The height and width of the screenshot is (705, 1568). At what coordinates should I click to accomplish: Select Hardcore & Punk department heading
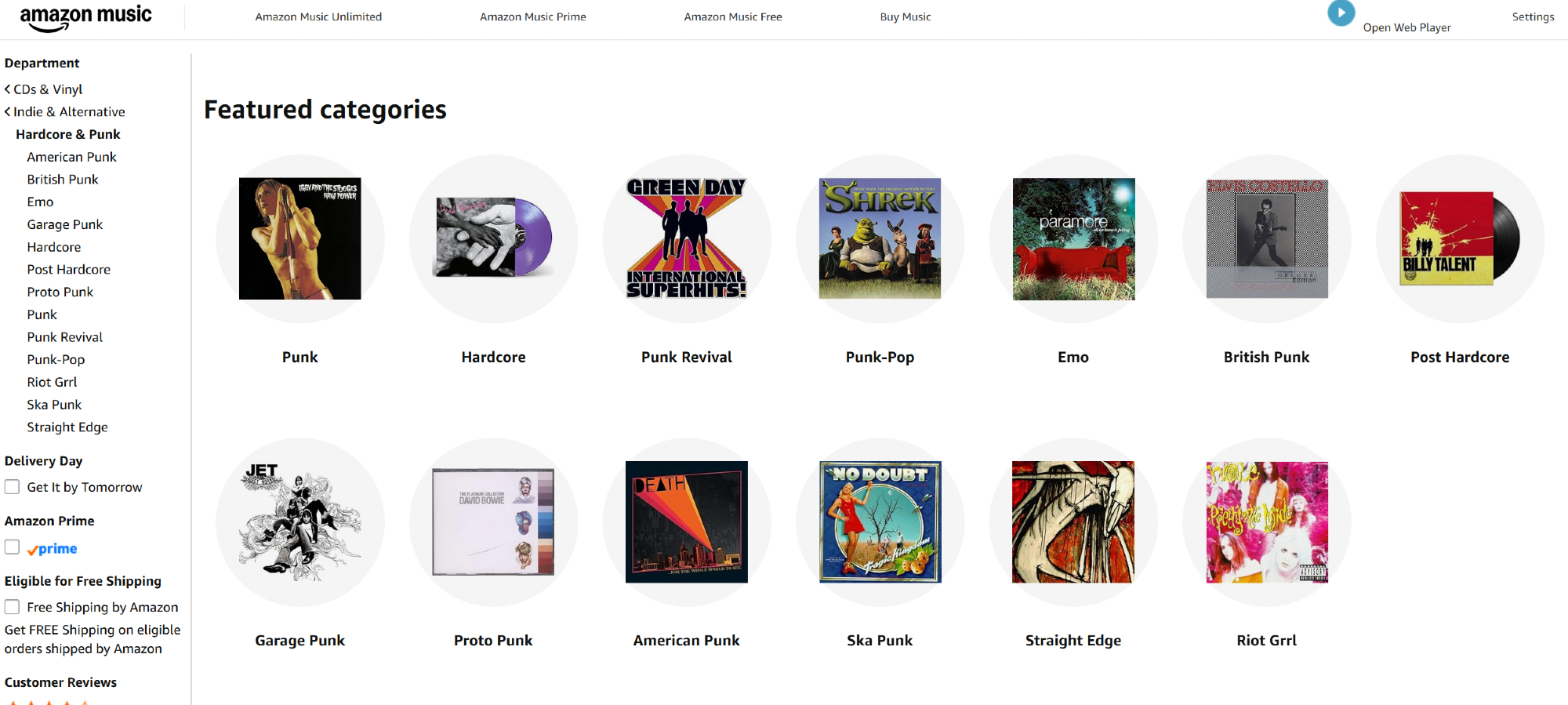(x=68, y=135)
